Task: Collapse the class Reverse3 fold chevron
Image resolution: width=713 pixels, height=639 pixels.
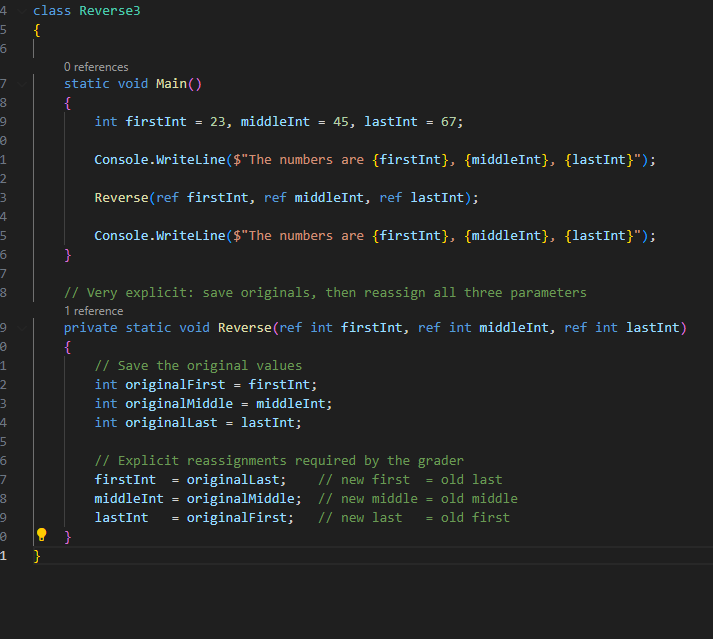Action: click(x=21, y=11)
